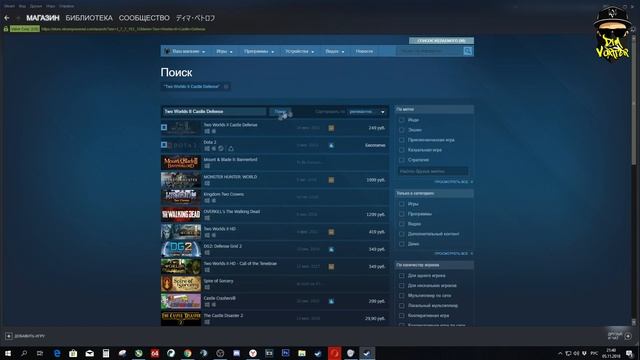Click the search term input field
The height and width of the screenshot is (360, 640).
click(214, 111)
